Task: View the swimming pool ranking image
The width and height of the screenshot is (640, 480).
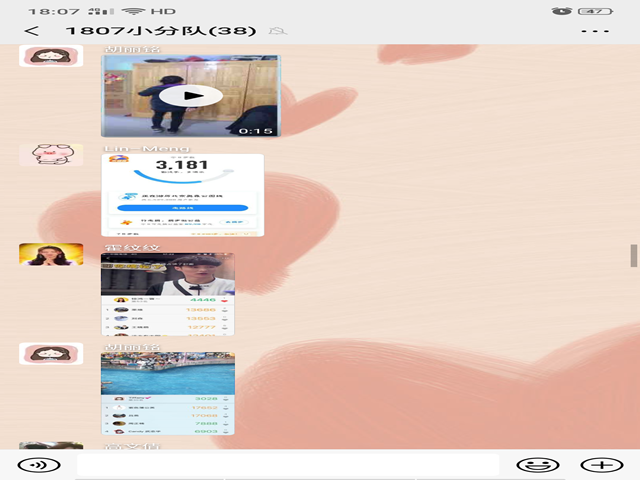Action: point(168,393)
